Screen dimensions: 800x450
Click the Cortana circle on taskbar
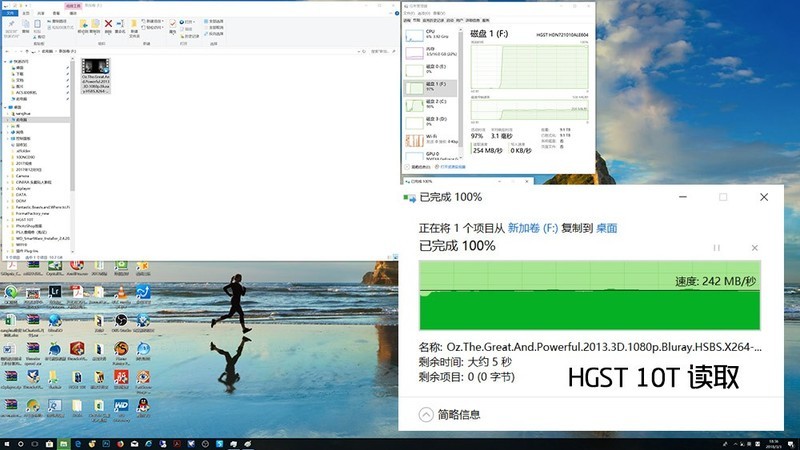pyautogui.click(x=20, y=444)
